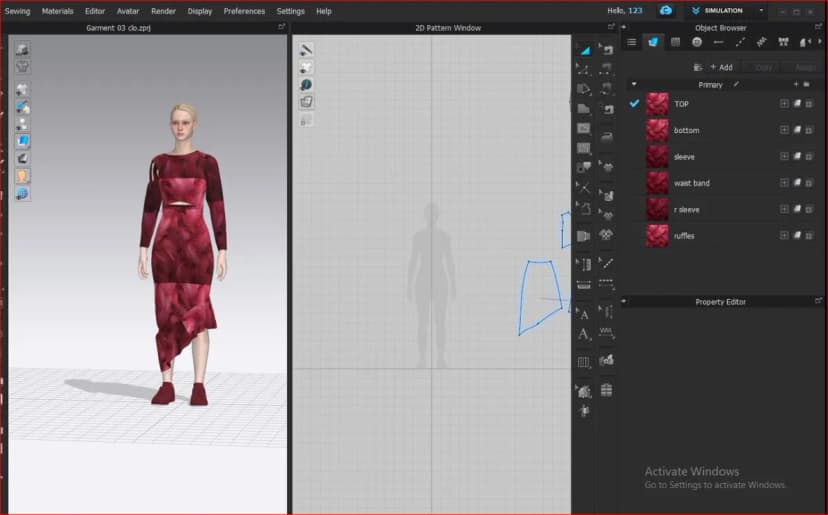
Task: Collapse the Primary fabric group
Action: pos(634,85)
